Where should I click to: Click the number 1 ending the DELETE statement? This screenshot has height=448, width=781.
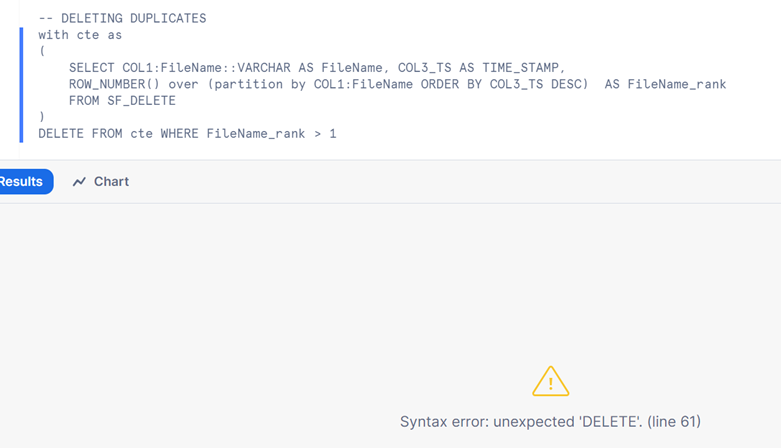point(333,134)
